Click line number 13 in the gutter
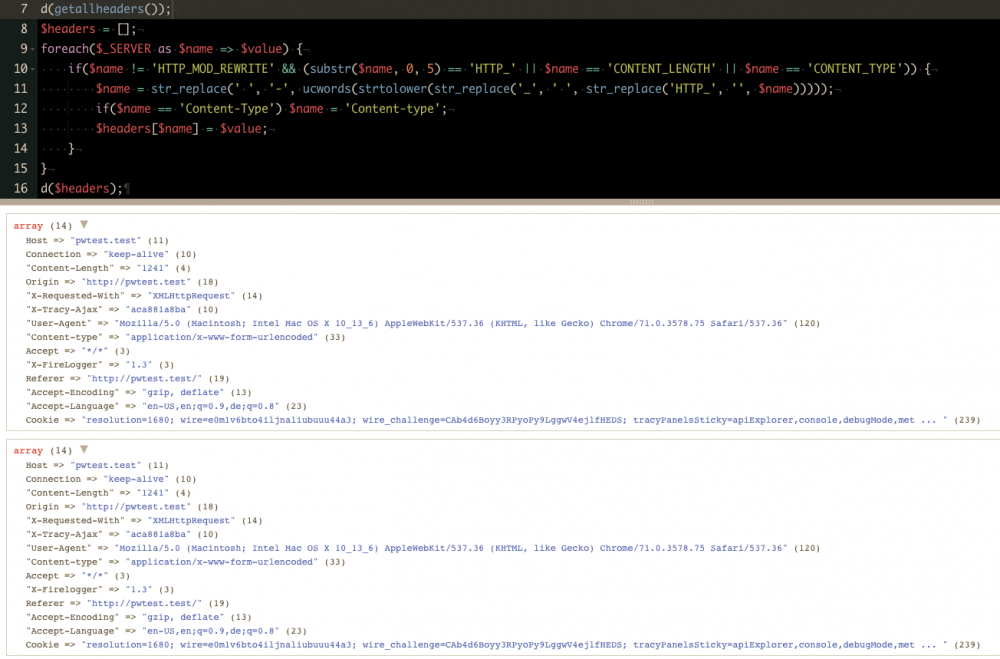Image resolution: width=1000 pixels, height=659 pixels. coord(20,129)
